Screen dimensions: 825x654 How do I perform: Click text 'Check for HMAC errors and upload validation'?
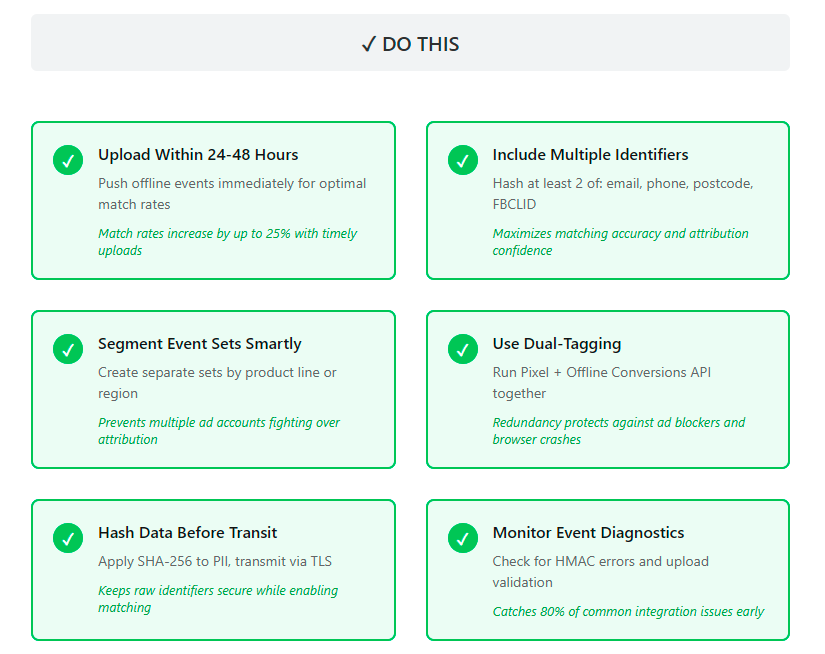pos(600,571)
